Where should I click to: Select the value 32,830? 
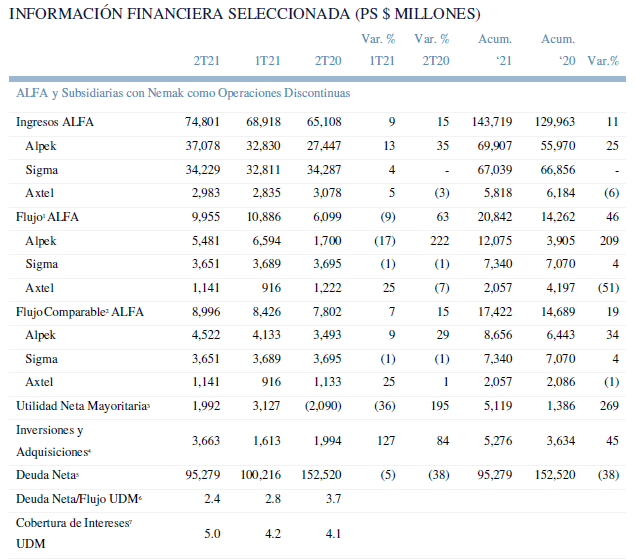[263, 146]
